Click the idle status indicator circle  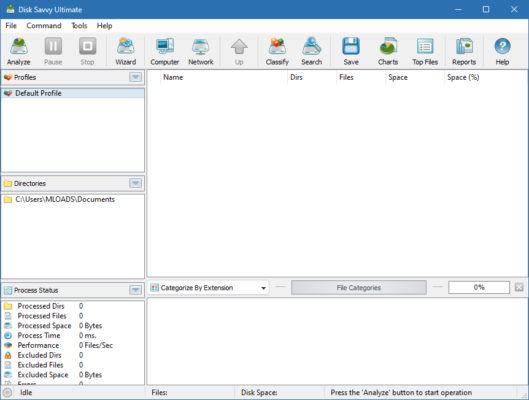coord(7,392)
